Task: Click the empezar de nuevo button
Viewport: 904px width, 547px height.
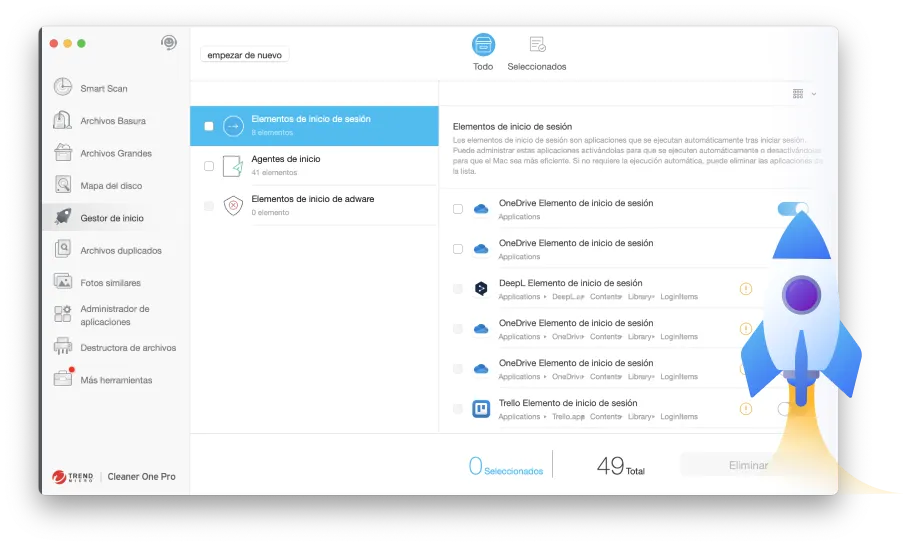Action: [x=244, y=55]
